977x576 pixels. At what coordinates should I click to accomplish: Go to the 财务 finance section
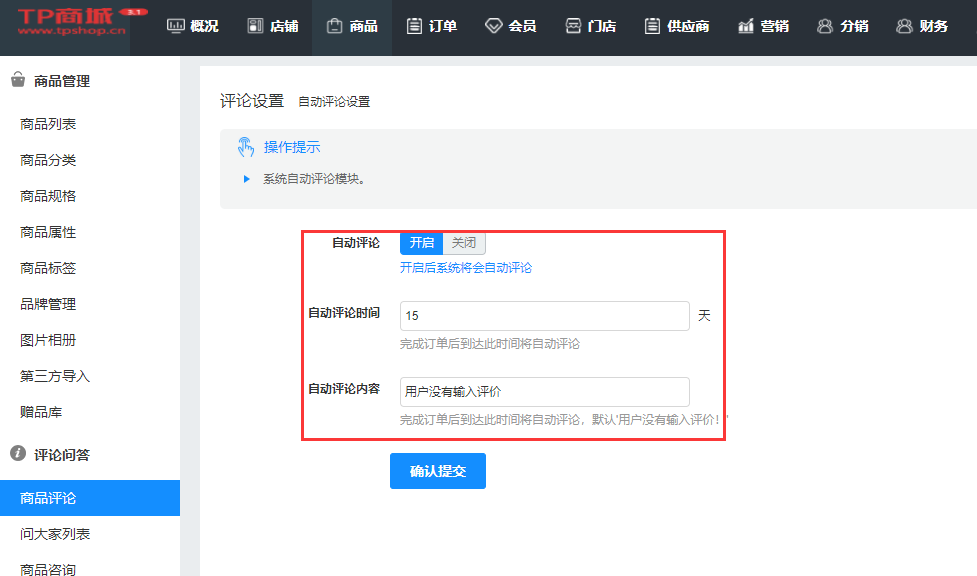922,27
